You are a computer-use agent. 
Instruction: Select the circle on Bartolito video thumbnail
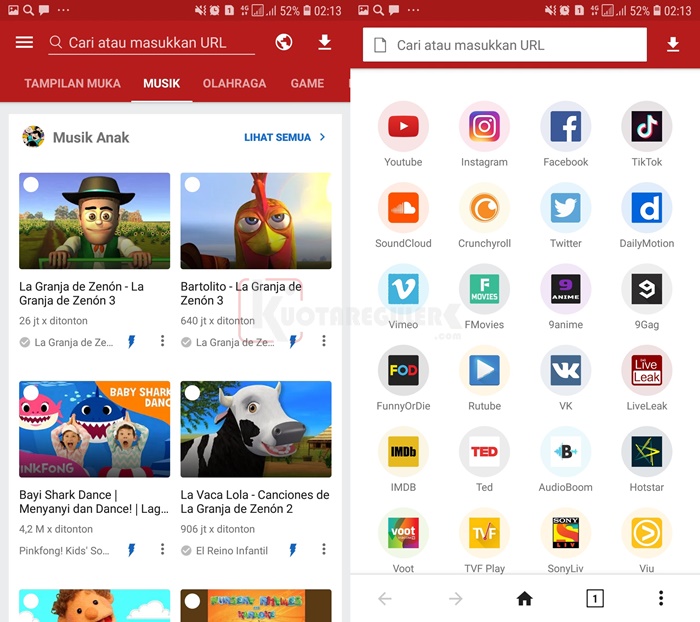(x=192, y=185)
